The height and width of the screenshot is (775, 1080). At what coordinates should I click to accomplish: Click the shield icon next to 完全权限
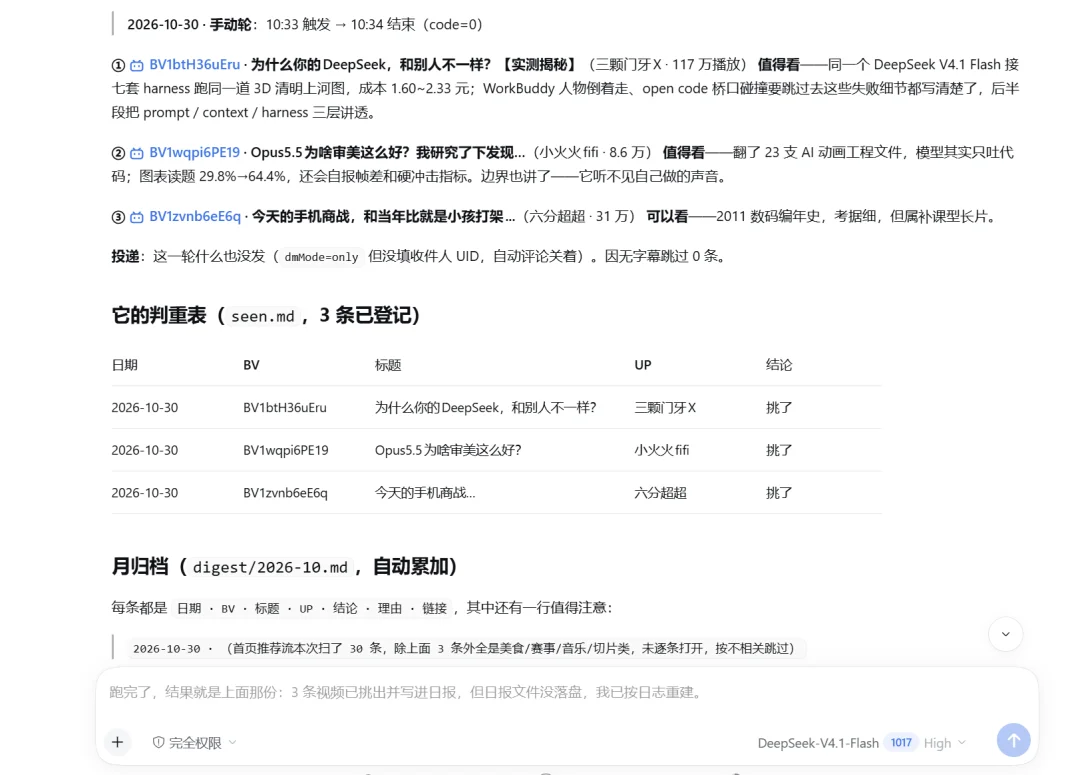click(158, 742)
